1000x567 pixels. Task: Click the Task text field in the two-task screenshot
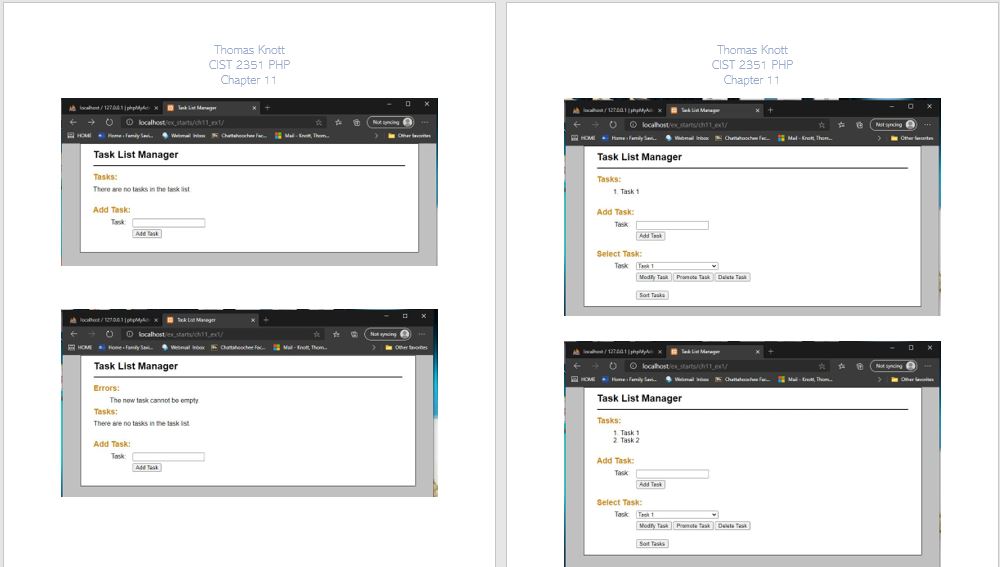click(x=672, y=474)
